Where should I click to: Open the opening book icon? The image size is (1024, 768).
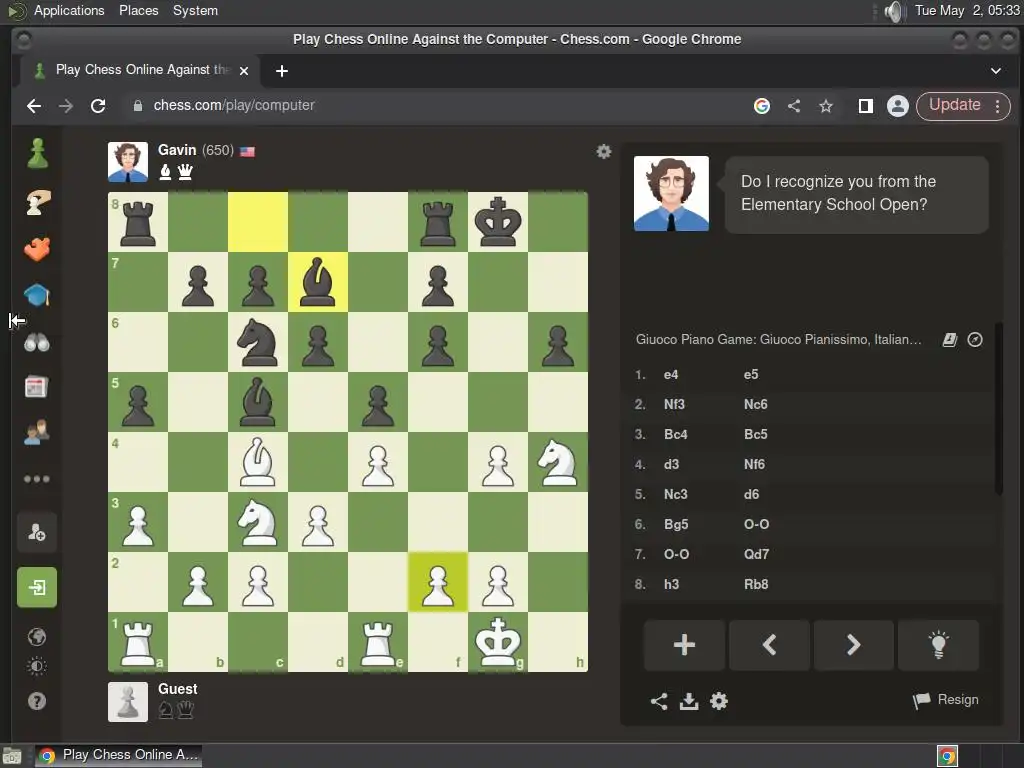950,340
